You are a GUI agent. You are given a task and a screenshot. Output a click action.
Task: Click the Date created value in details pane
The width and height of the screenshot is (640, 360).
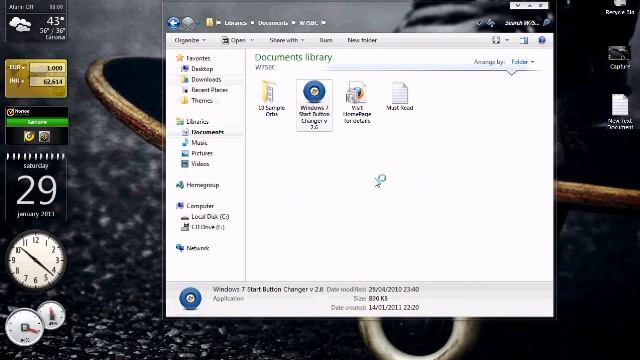(x=393, y=307)
